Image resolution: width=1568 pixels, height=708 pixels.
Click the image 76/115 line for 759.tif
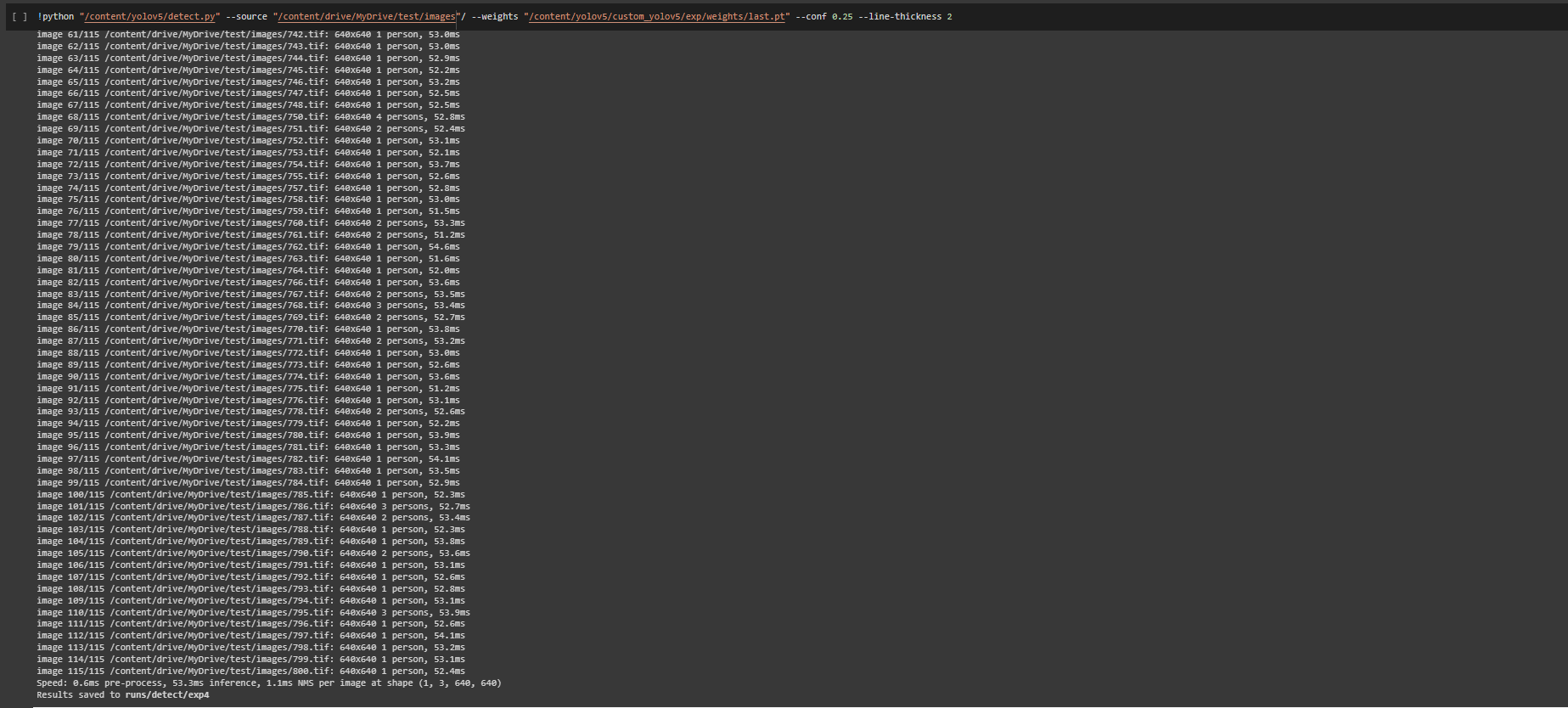[248, 211]
